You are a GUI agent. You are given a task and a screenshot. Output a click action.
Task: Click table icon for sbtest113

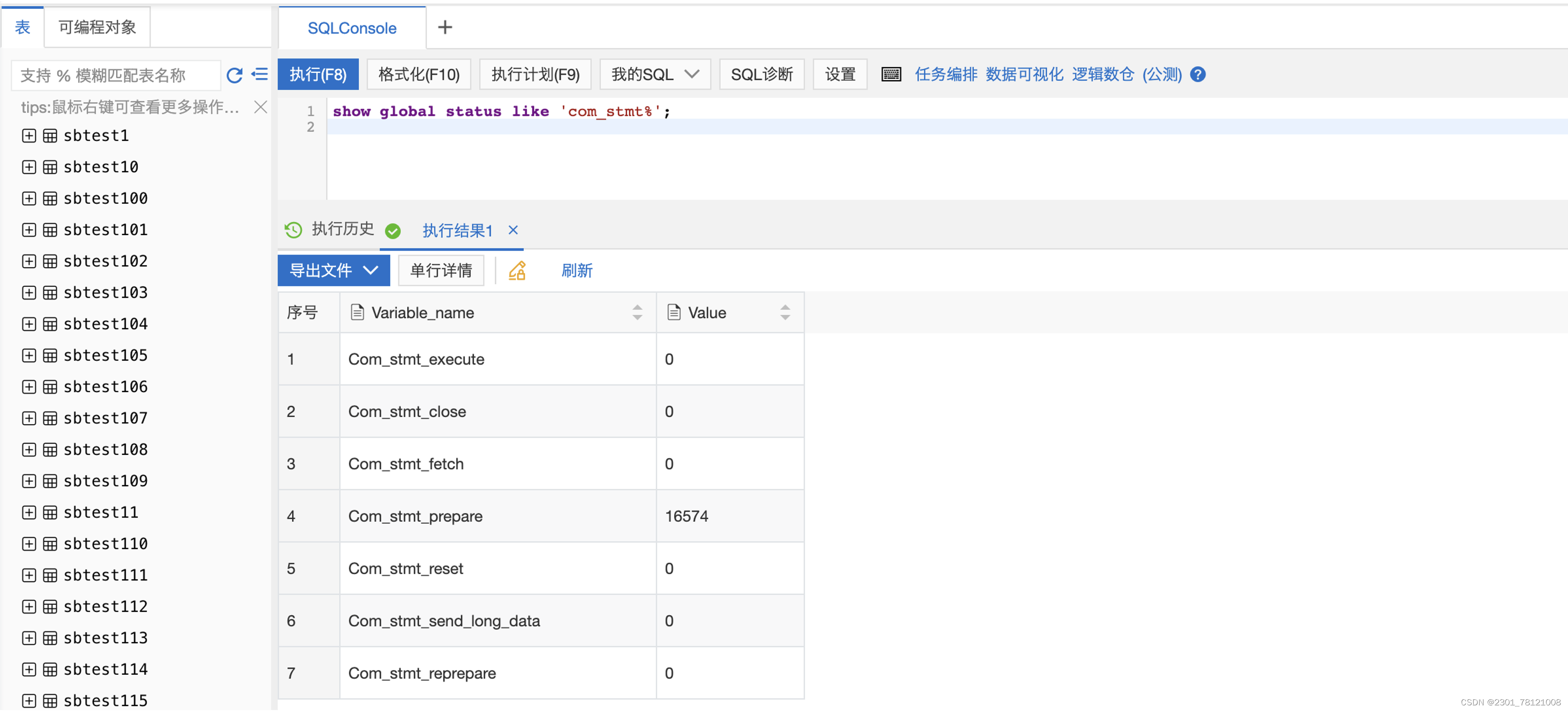point(51,638)
